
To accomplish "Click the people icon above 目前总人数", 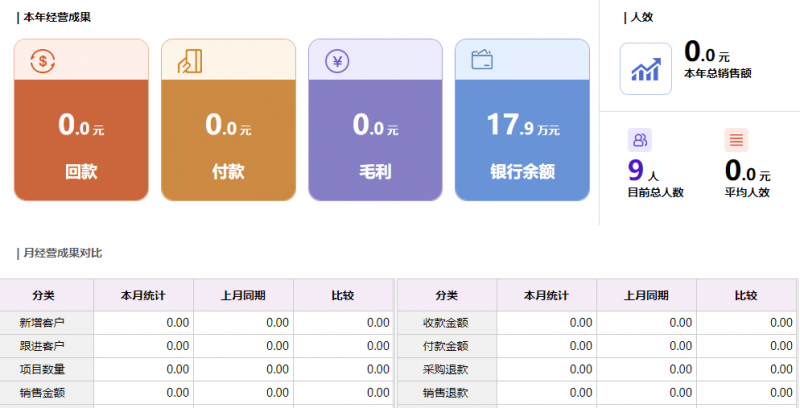I will pos(640,140).
